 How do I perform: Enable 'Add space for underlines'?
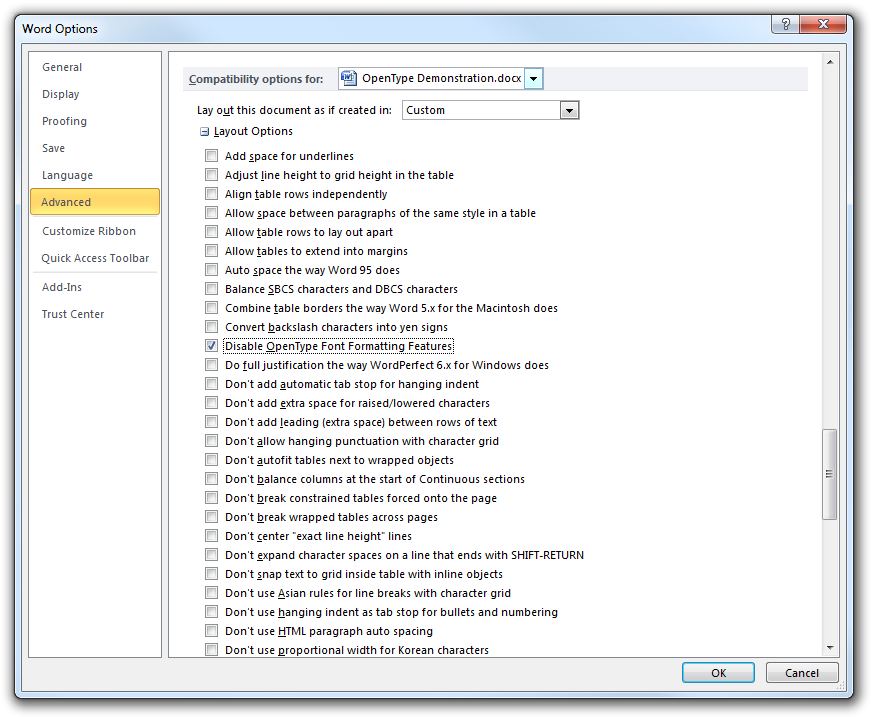211,156
